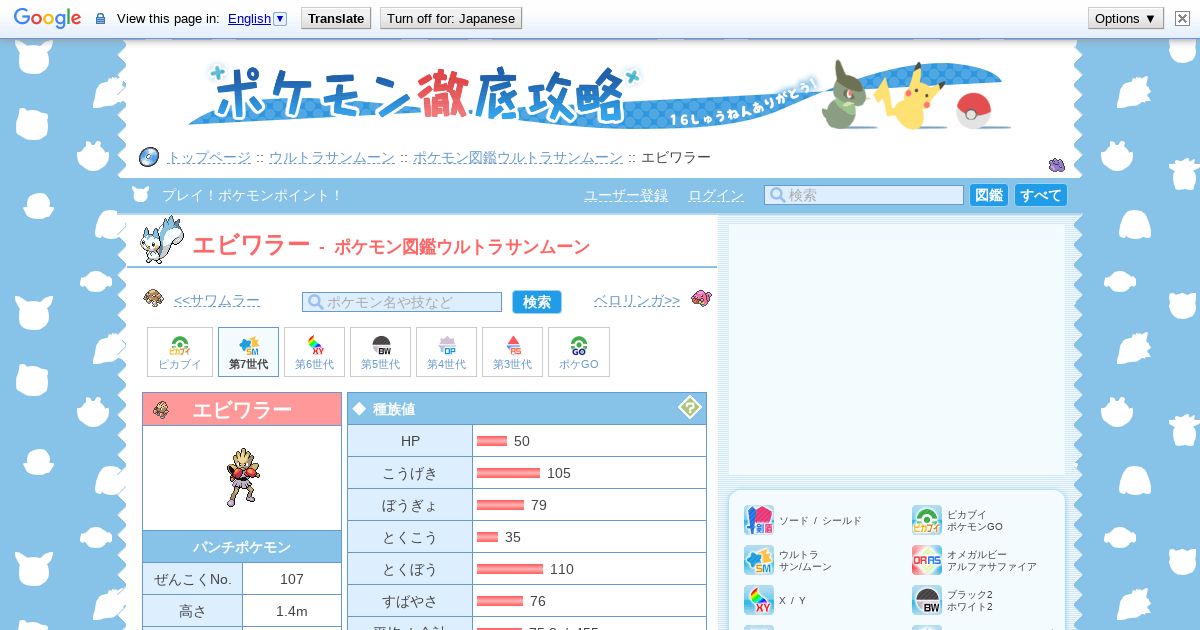Open ポケモン図鑑ウルトラサンムーン breadcrumb link
Viewport: 1200px width, 630px height.
[x=518, y=158]
